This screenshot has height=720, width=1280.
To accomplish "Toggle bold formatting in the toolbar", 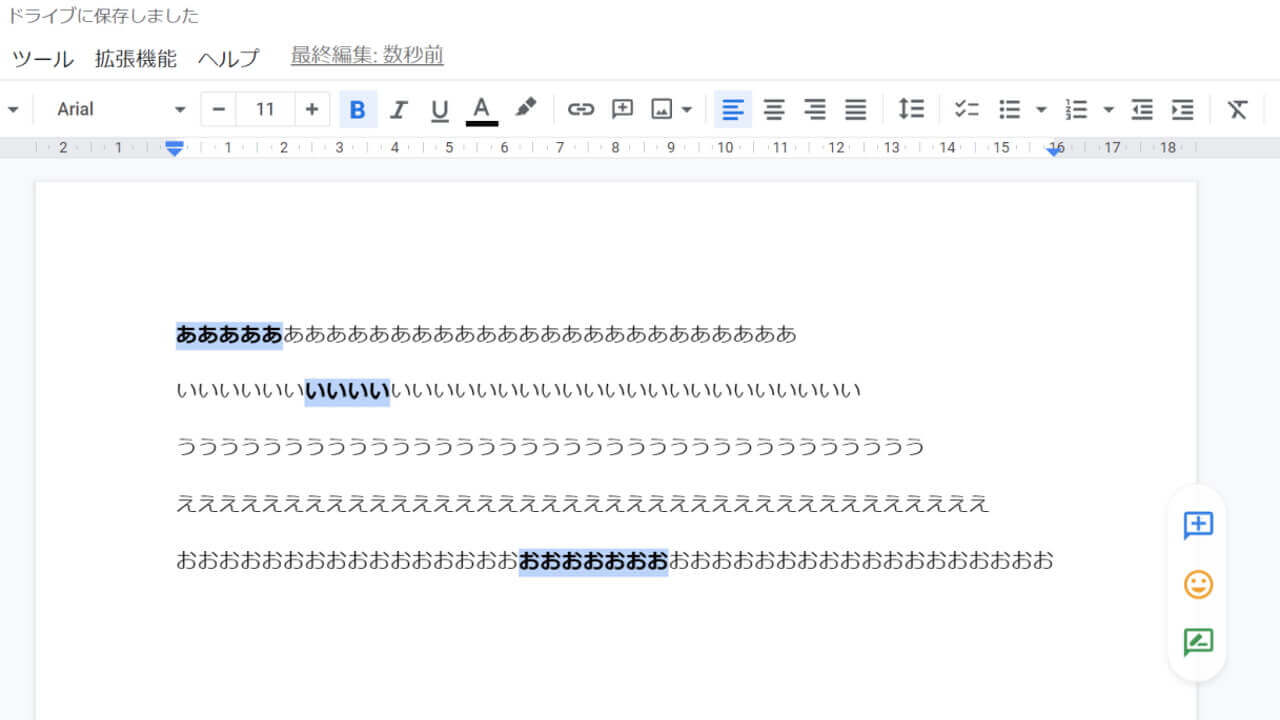I will (x=358, y=109).
